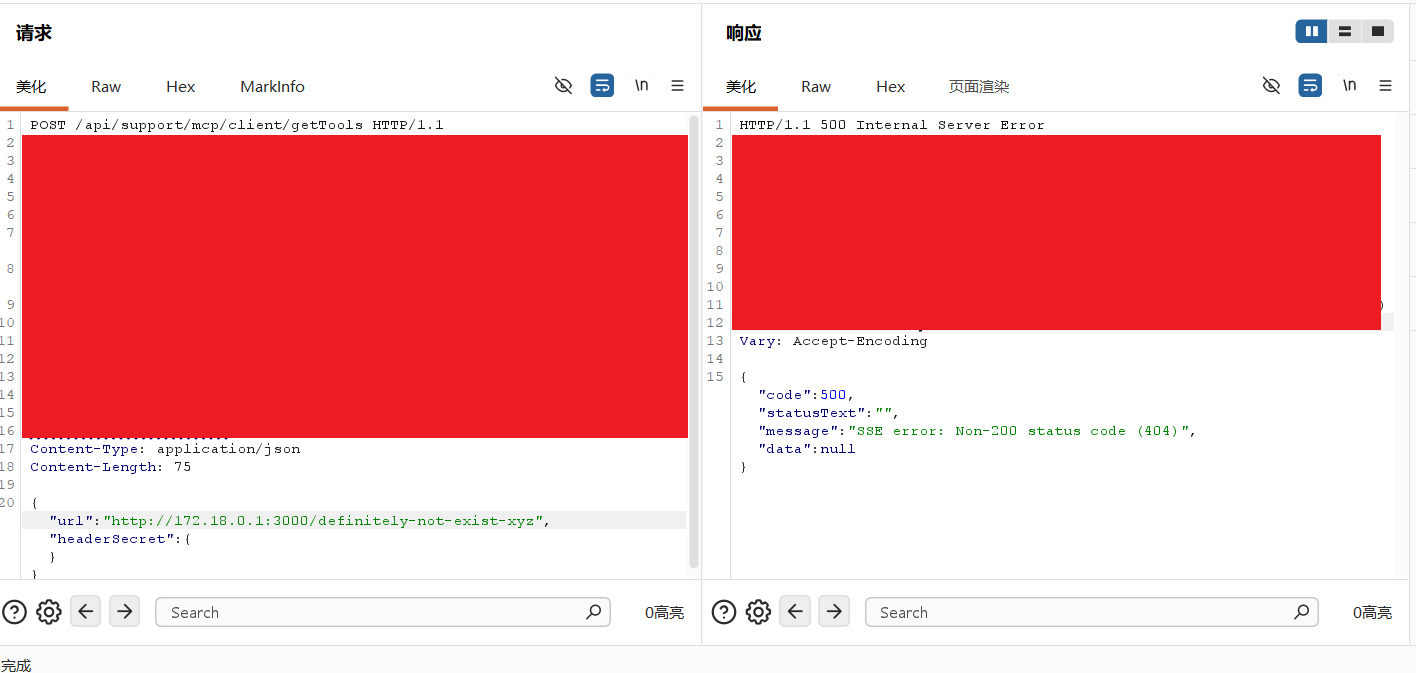
Task: Switch to side-by-side layout view
Action: 1312,32
